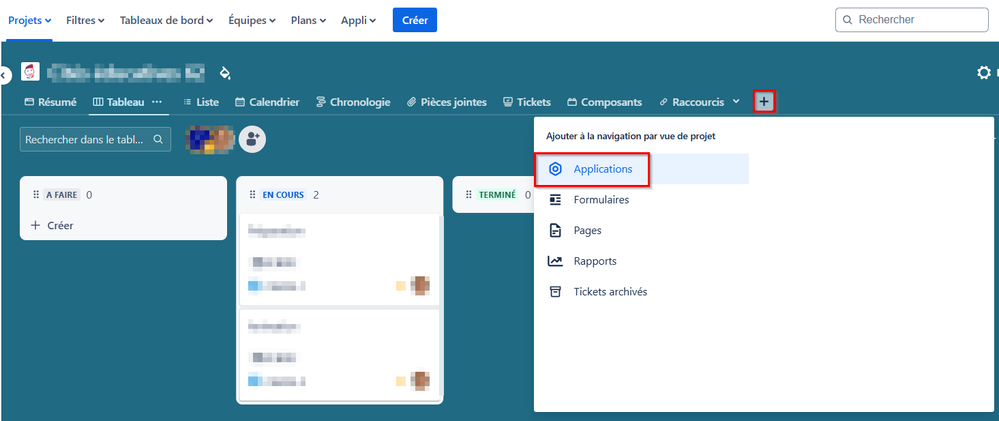Open the Tableau tab more options menu
This screenshot has width=999, height=421.
coord(157,102)
